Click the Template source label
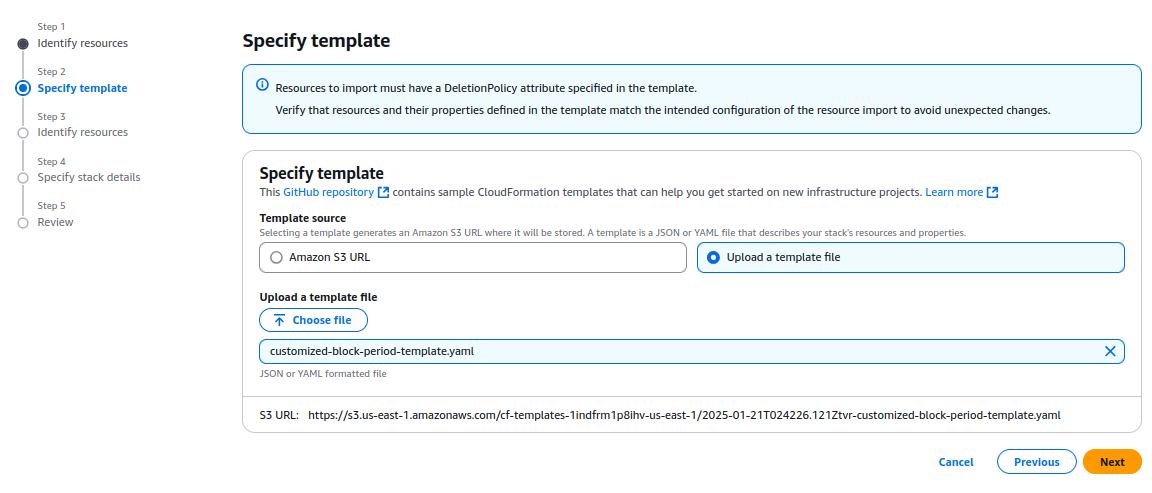The image size is (1152, 493). pyautogui.click(x=303, y=218)
